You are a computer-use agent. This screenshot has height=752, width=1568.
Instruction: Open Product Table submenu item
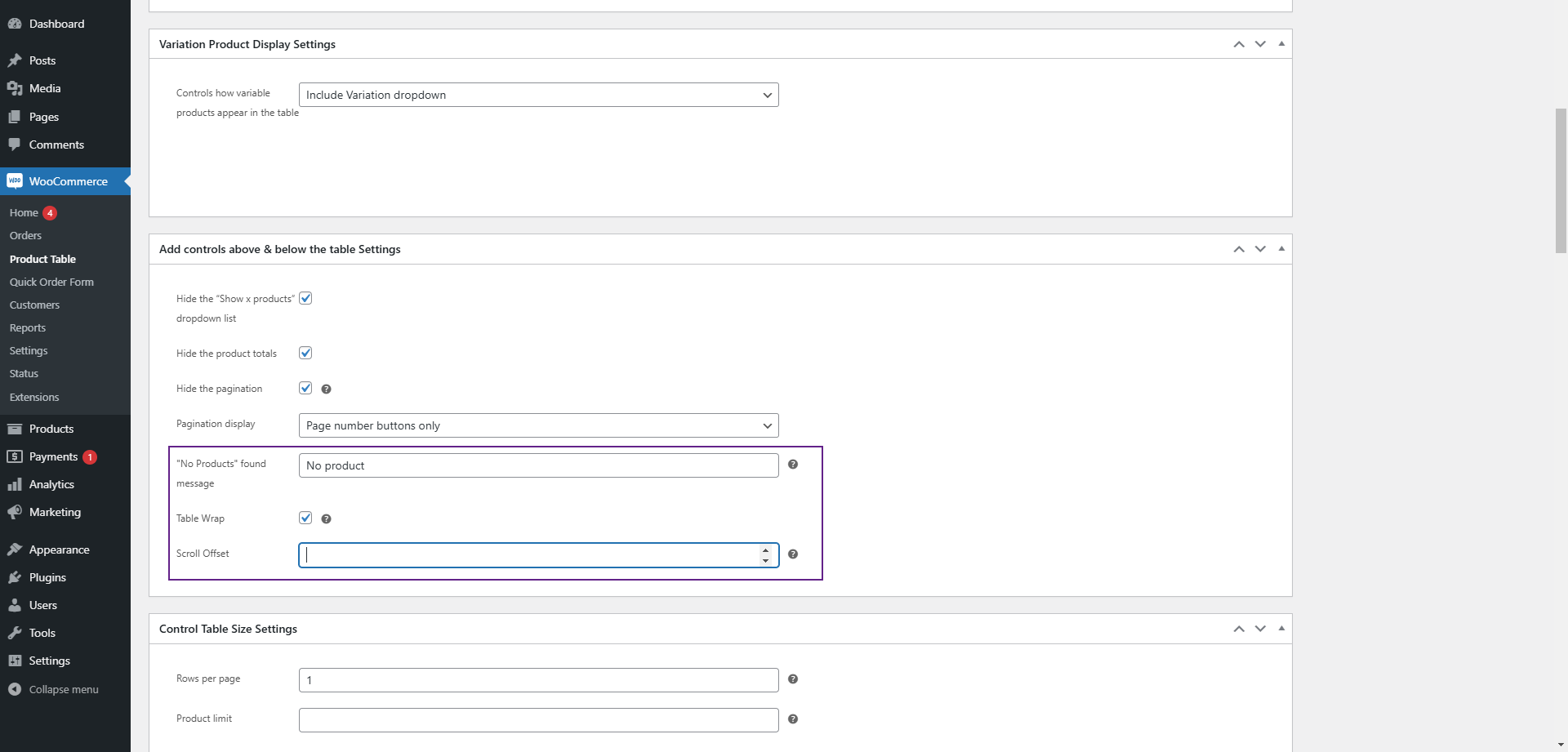42,259
